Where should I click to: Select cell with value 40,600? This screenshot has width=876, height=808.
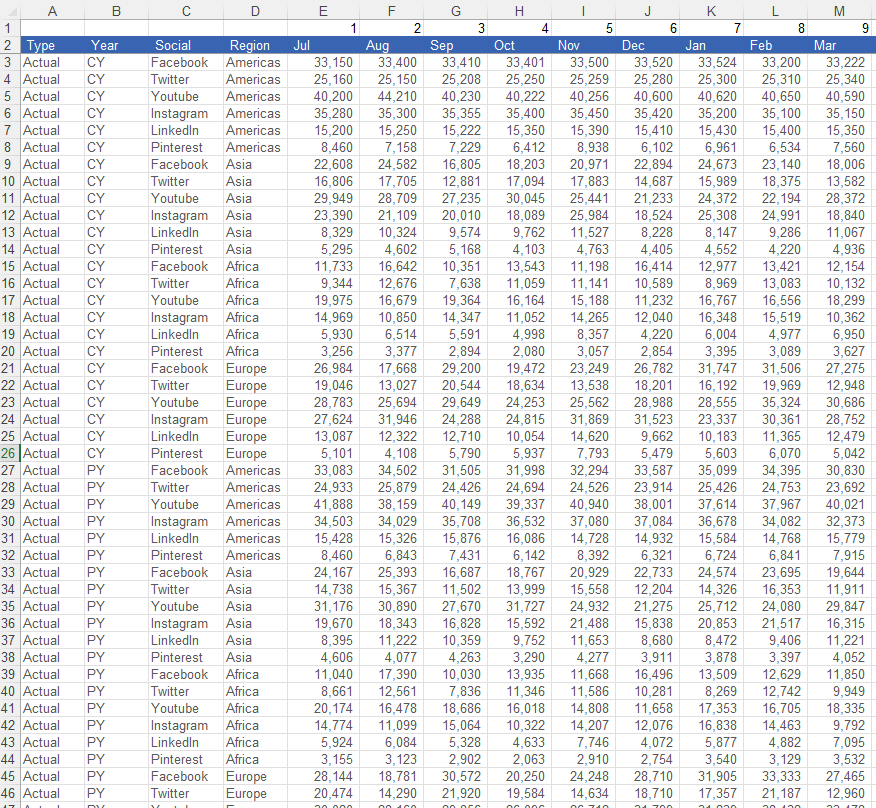(648, 96)
